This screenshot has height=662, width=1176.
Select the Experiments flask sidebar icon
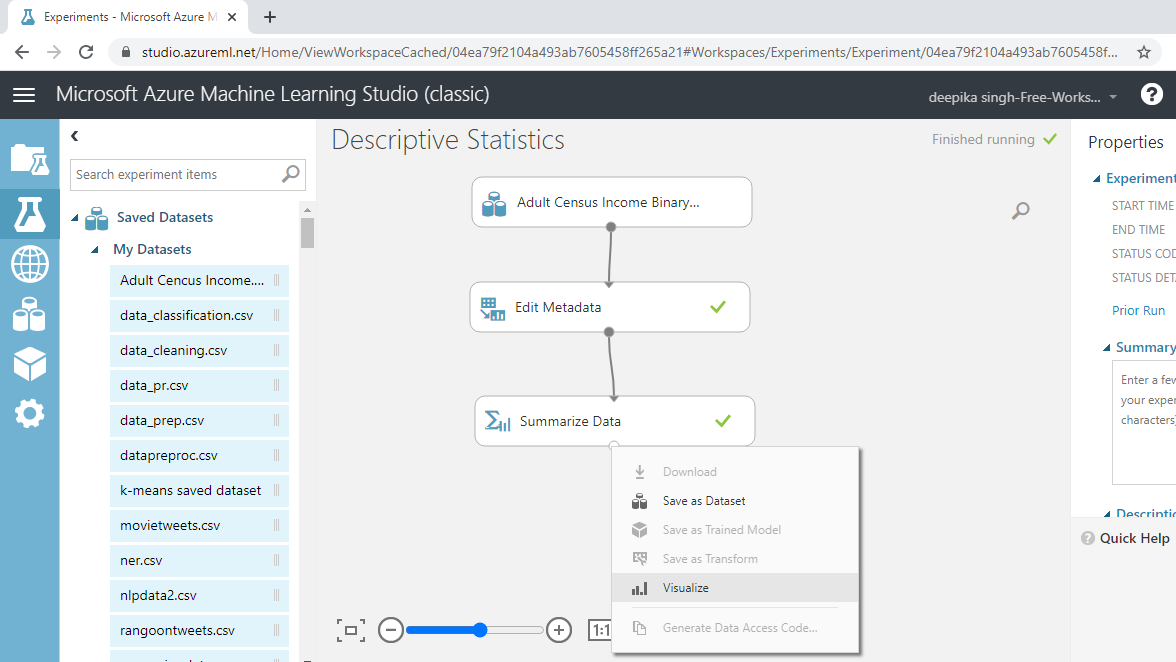pos(29,214)
